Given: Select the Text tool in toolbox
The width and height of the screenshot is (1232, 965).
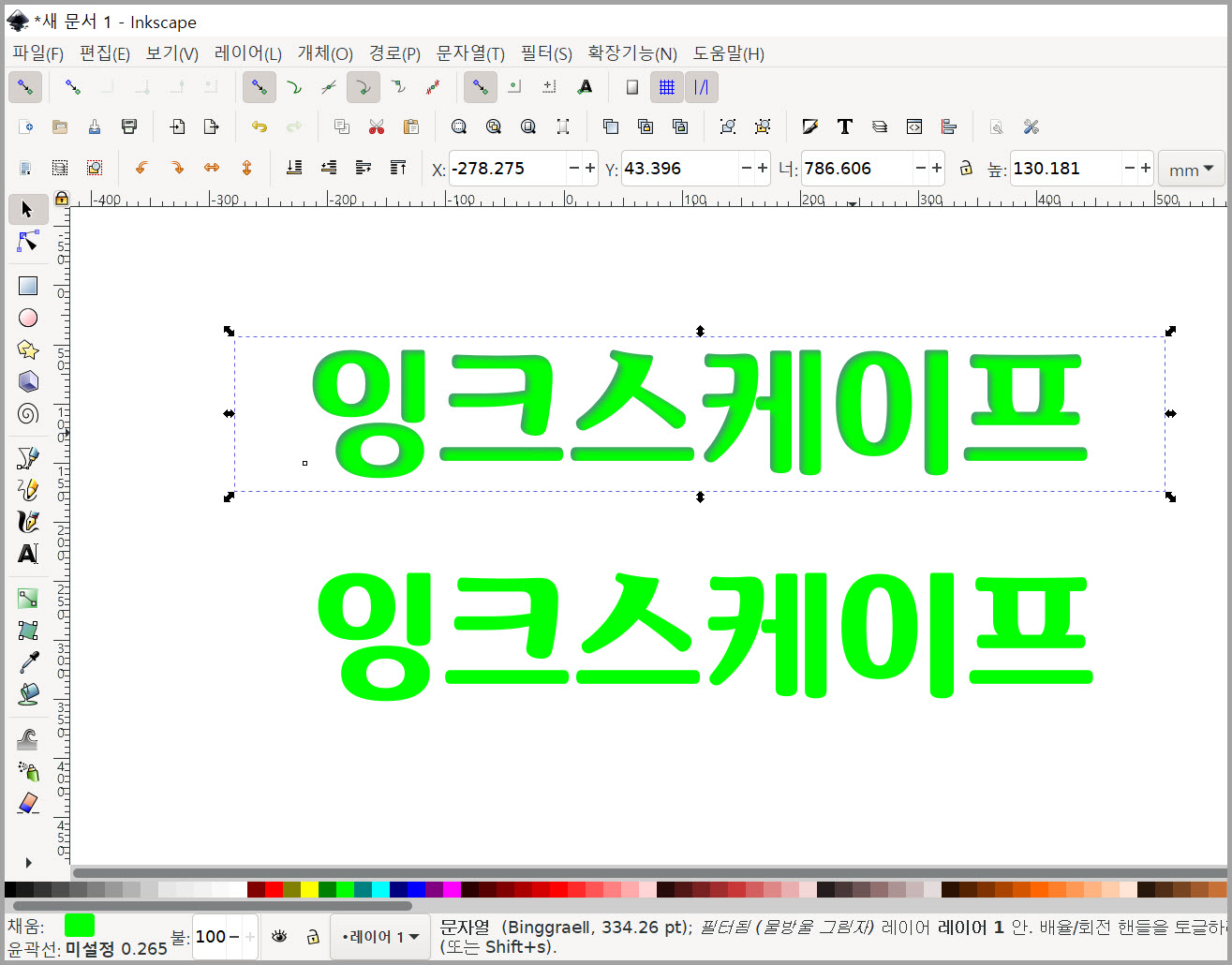Looking at the screenshot, I should coord(28,554).
